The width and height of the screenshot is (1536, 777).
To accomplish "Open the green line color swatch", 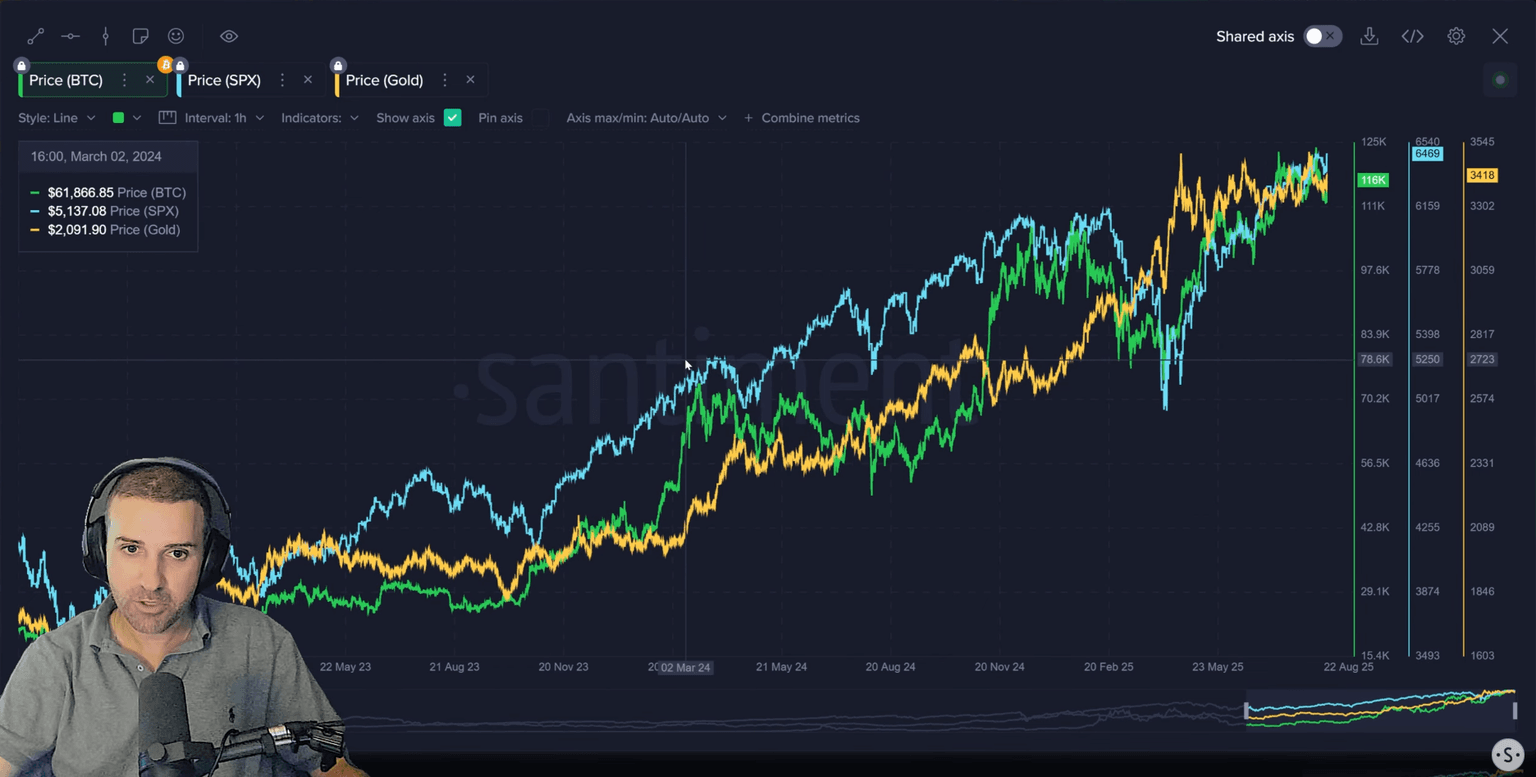I will click(x=119, y=118).
